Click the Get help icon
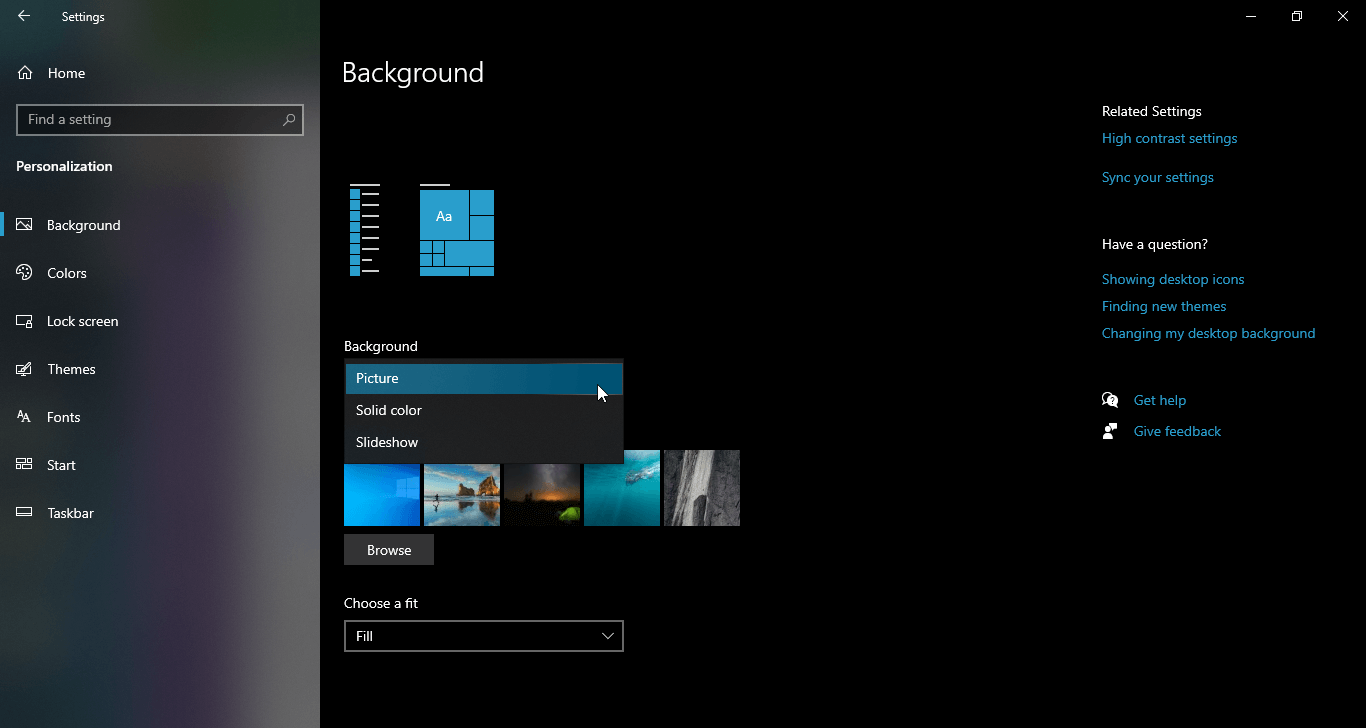This screenshot has height=728, width=1366. pos(1110,399)
